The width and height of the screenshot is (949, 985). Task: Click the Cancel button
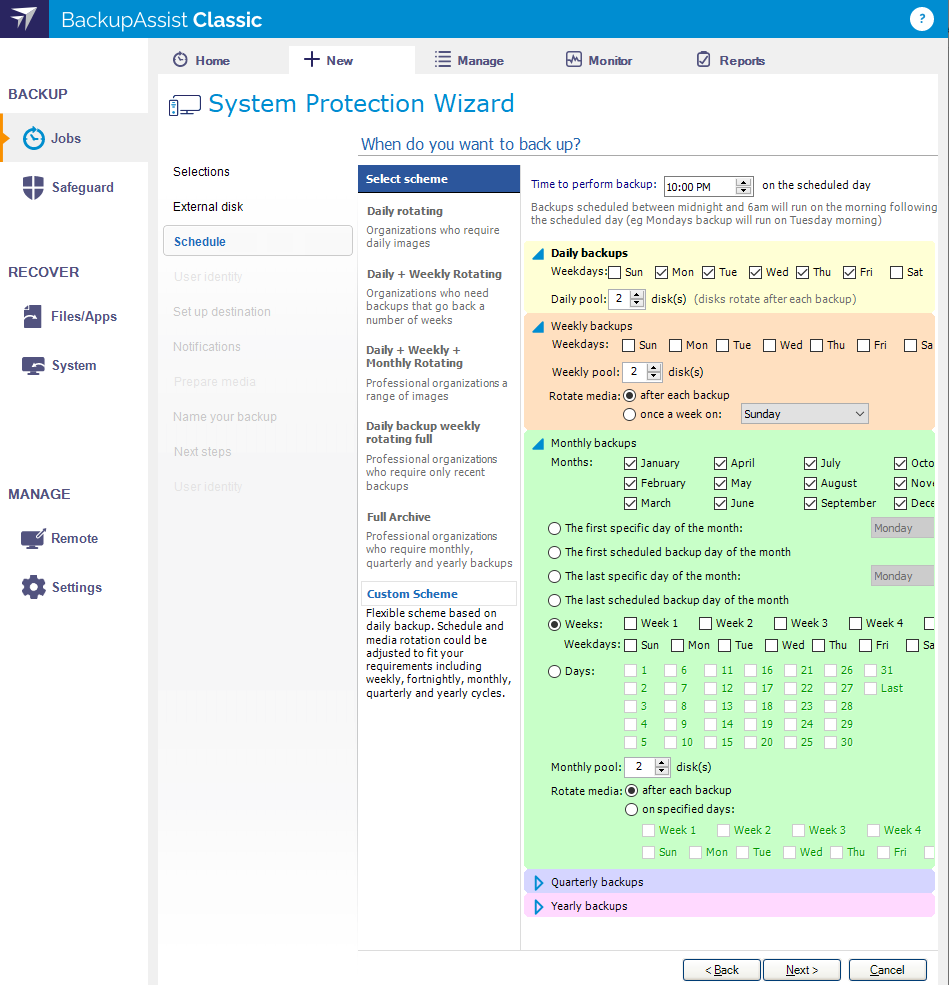coord(887,970)
